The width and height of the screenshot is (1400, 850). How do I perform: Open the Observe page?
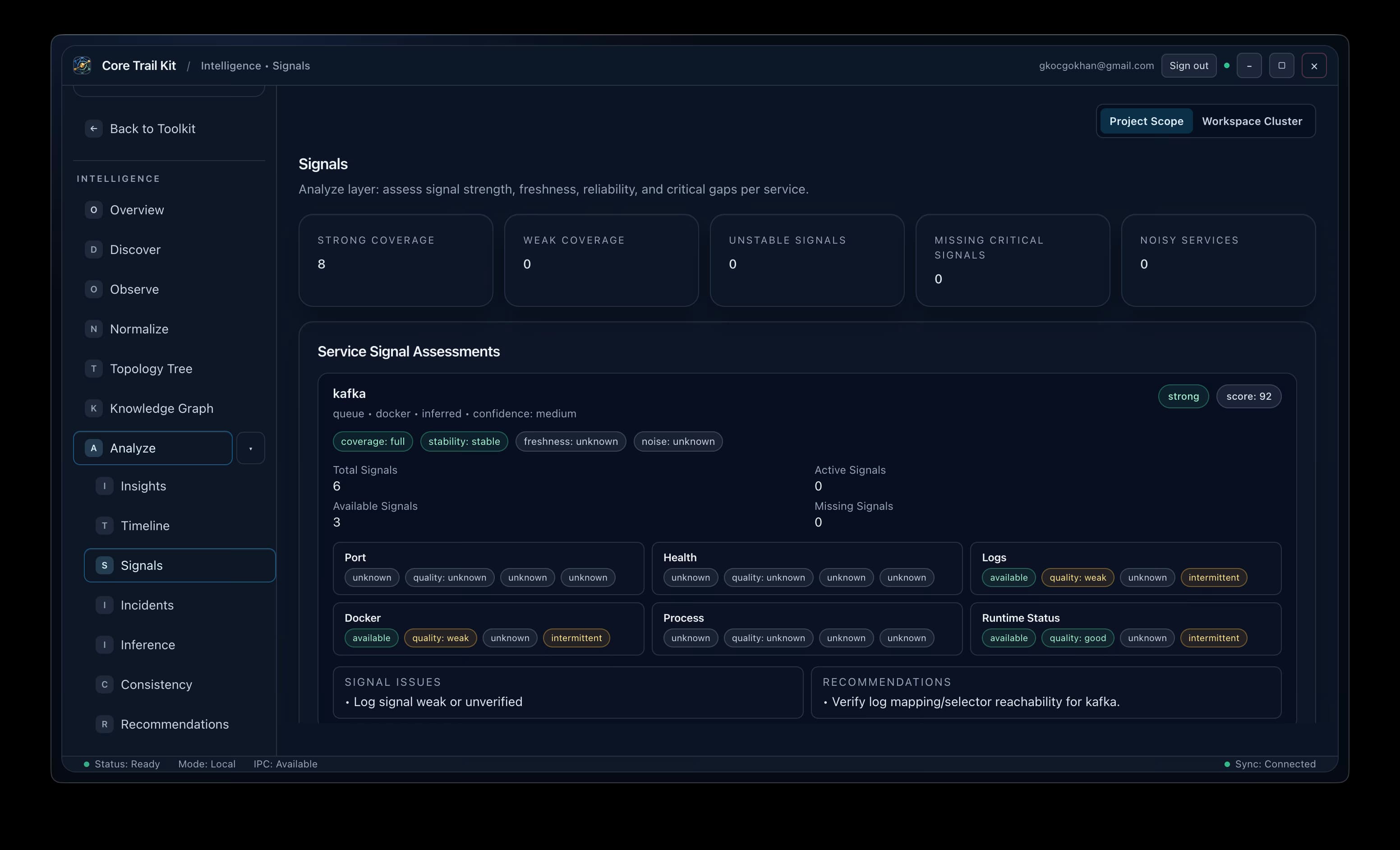tap(169, 289)
